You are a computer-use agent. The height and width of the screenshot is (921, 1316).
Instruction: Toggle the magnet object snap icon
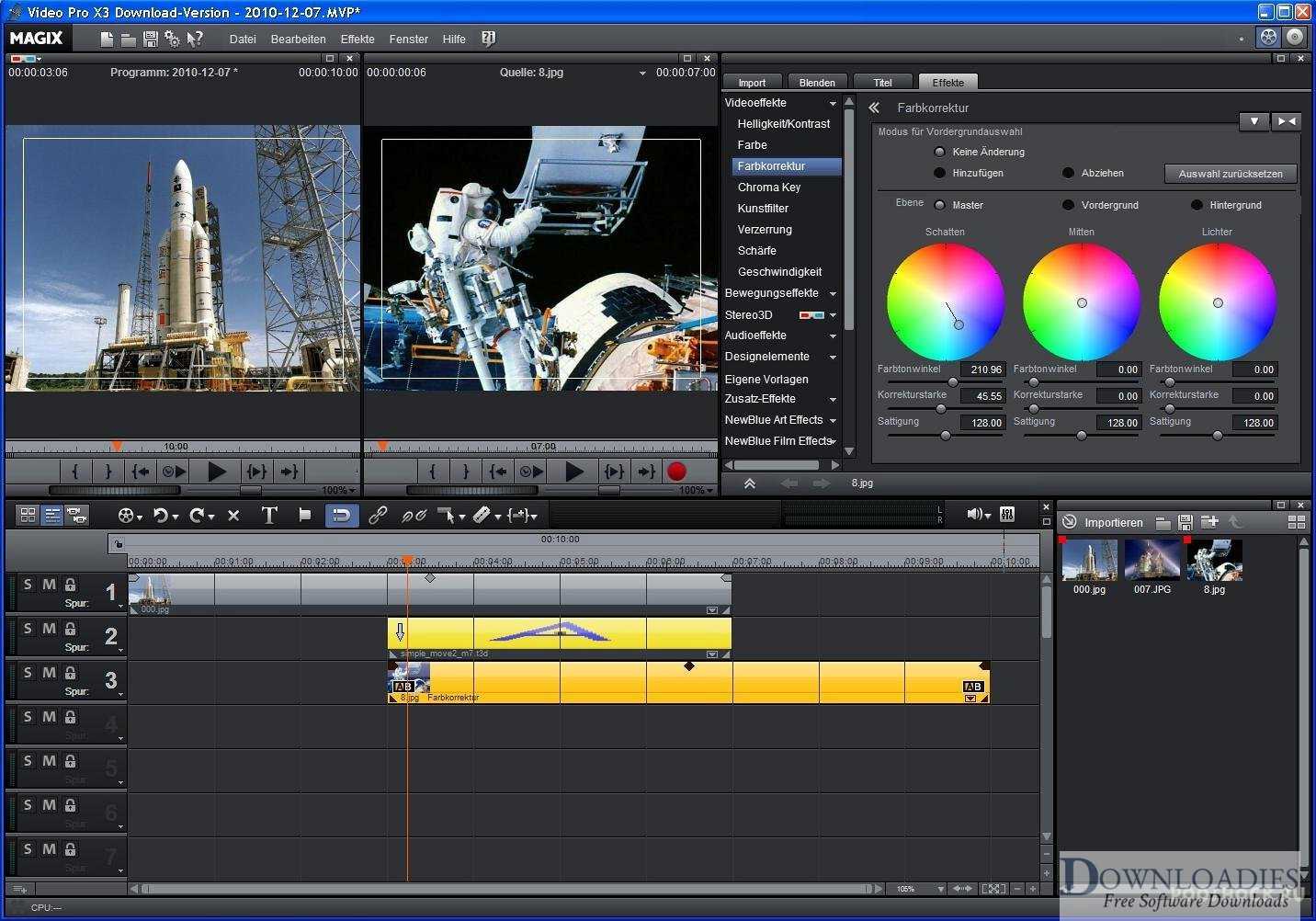[341, 515]
